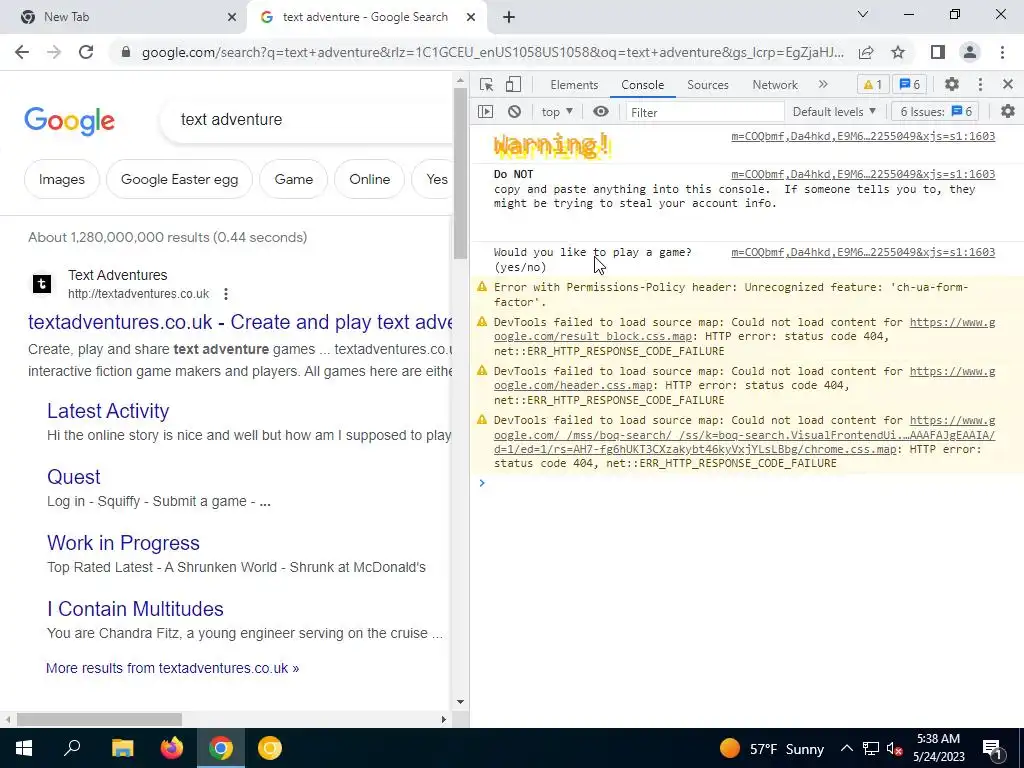This screenshot has width=1024, height=768.
Task: Toggle the live expression eye icon
Action: pos(601,112)
